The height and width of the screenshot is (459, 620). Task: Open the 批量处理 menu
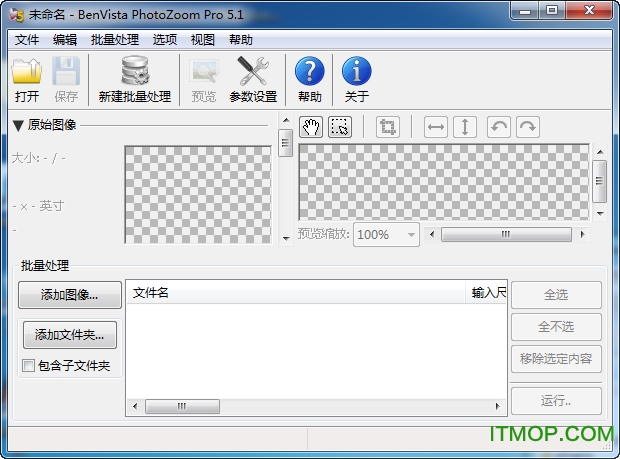(114, 40)
